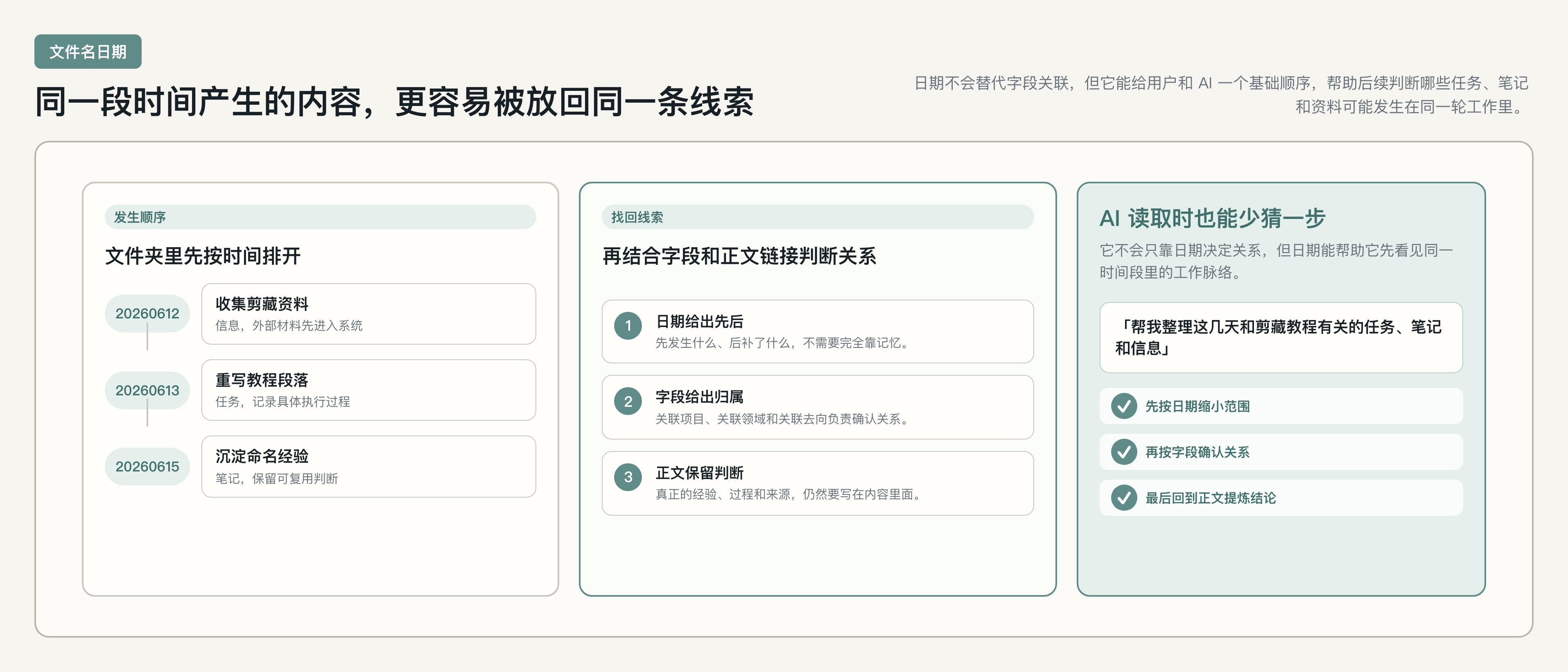Click the 最后回到正文提炼结论 label

1210,498
